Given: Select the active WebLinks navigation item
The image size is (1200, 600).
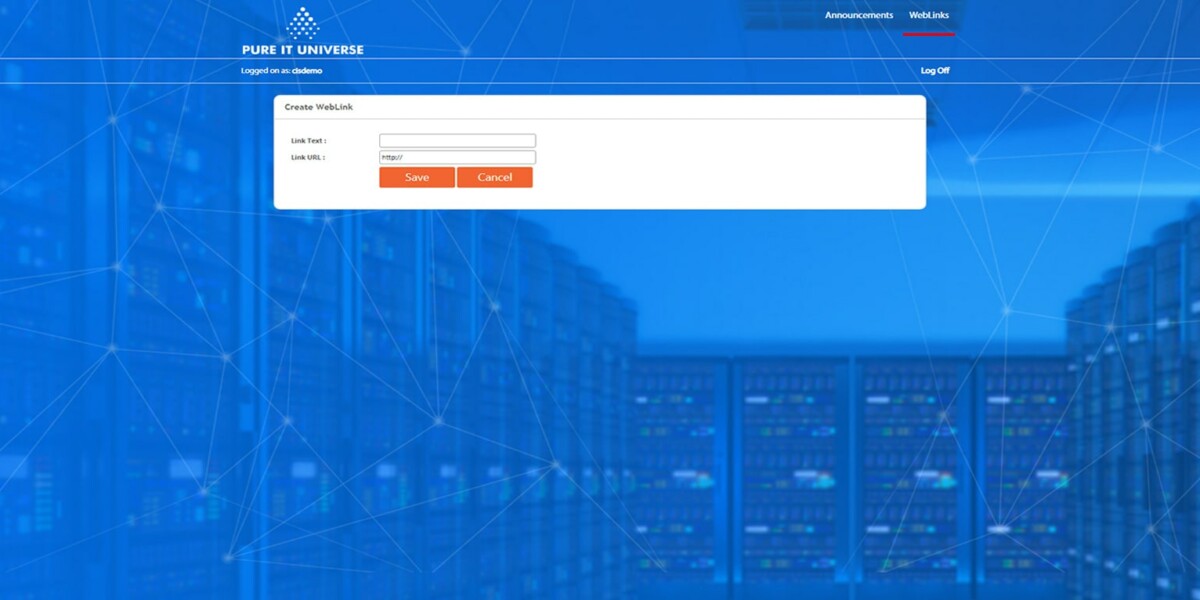Looking at the screenshot, I should 930,15.
